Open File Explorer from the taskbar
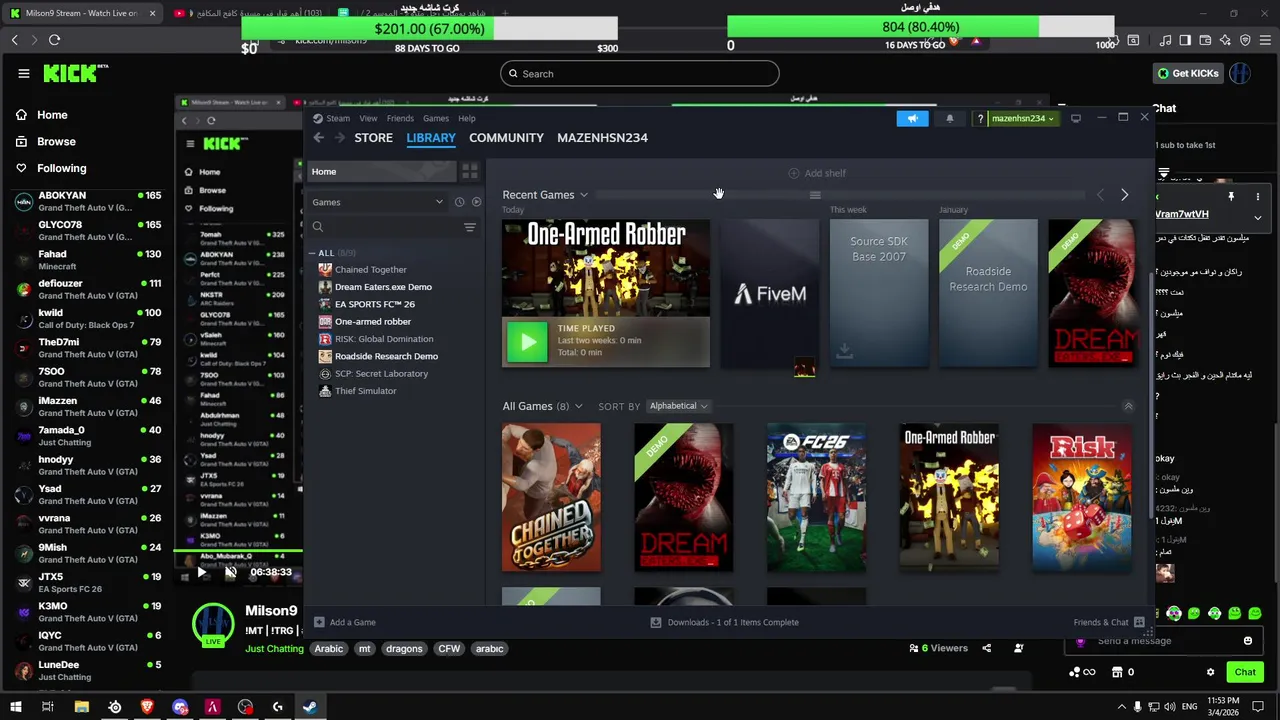The width and height of the screenshot is (1280, 720). tap(82, 707)
